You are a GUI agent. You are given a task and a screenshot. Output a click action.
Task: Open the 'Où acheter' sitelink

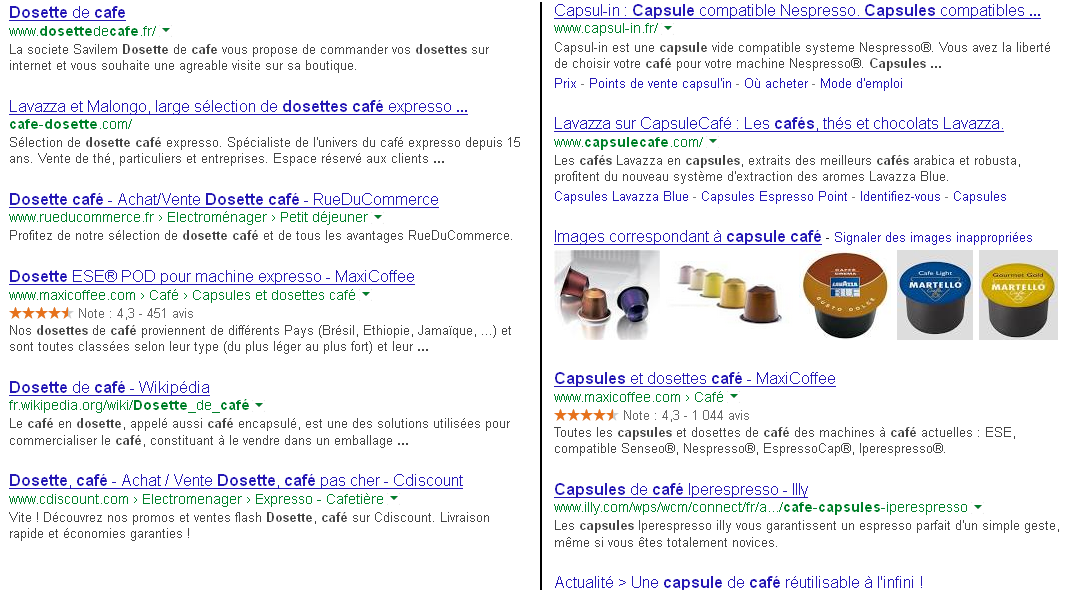(x=776, y=83)
